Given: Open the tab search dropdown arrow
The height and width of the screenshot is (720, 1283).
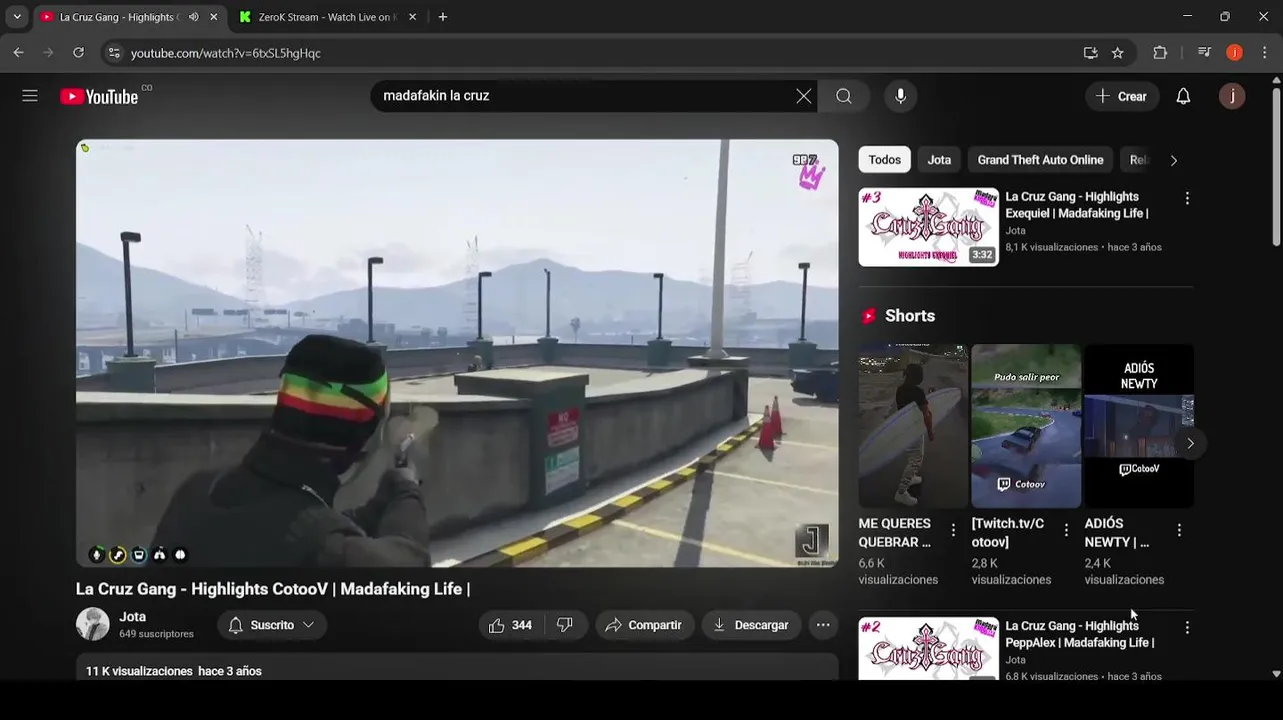Looking at the screenshot, I should pos(16,17).
